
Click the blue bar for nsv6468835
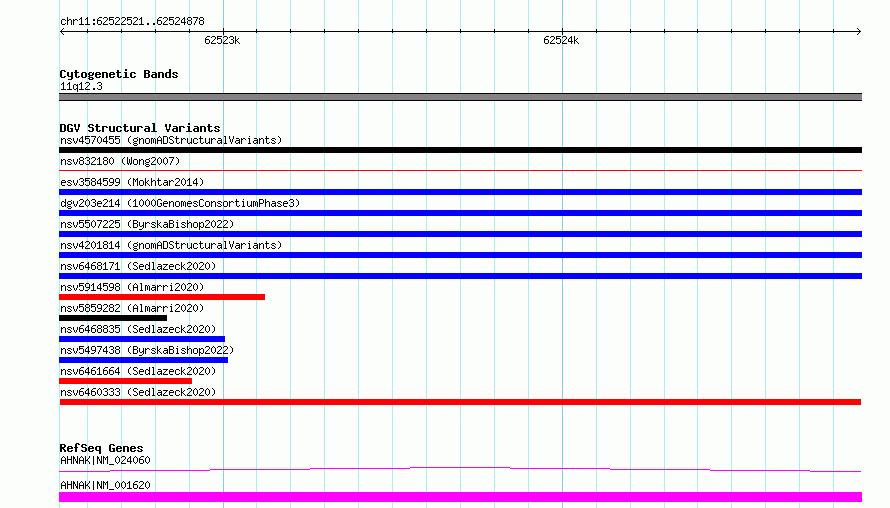coord(142,339)
